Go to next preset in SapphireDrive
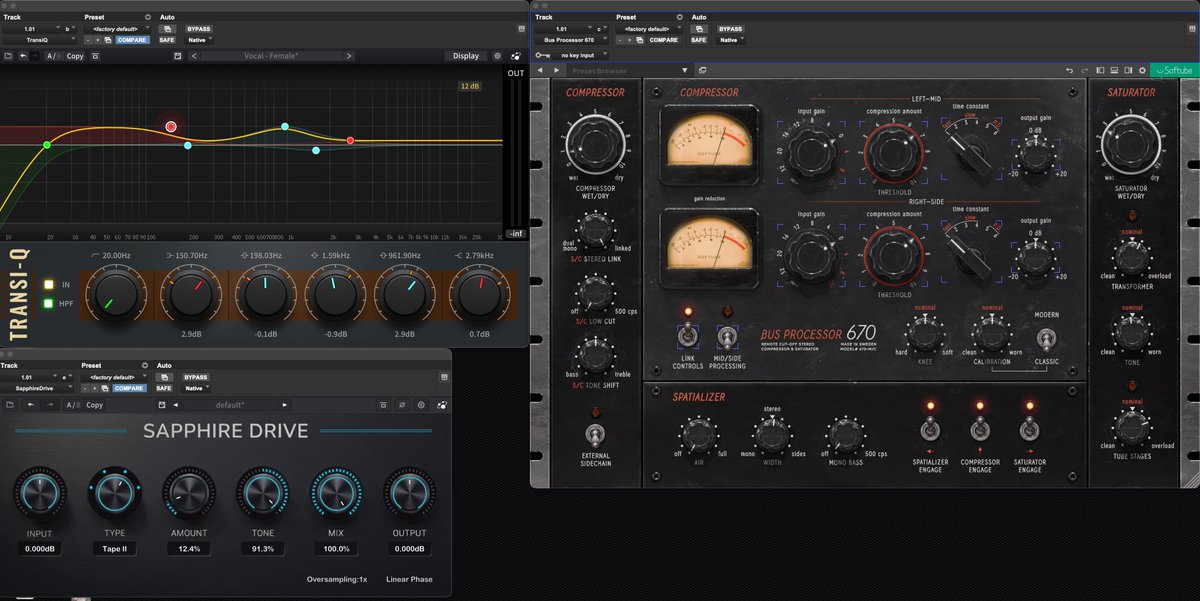 (284, 405)
